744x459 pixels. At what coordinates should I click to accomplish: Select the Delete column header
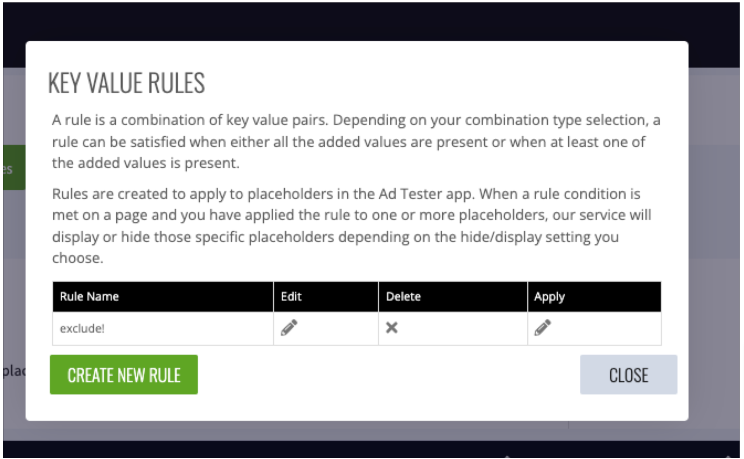(403, 296)
